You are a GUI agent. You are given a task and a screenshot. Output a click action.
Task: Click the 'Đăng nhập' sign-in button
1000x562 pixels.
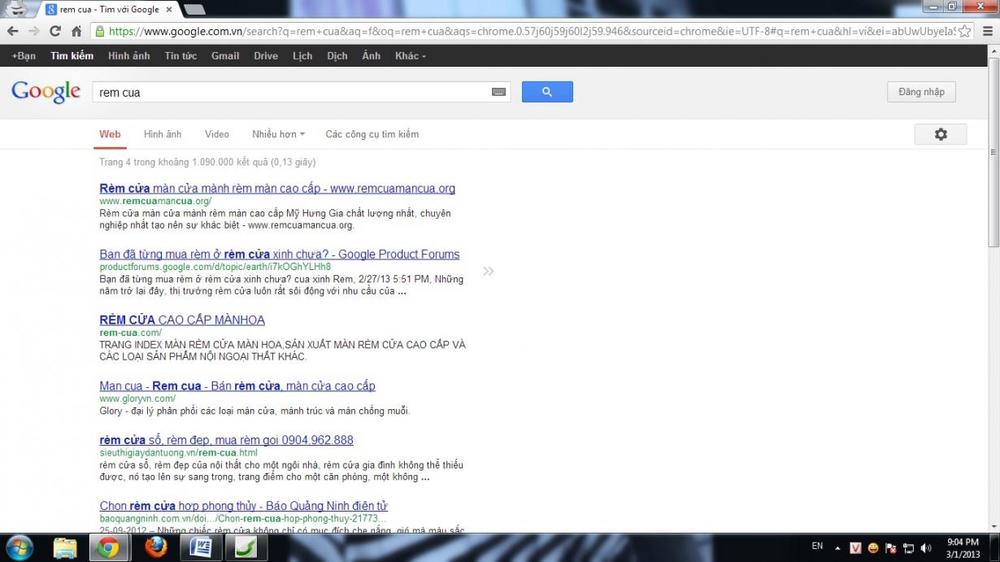pos(921,92)
